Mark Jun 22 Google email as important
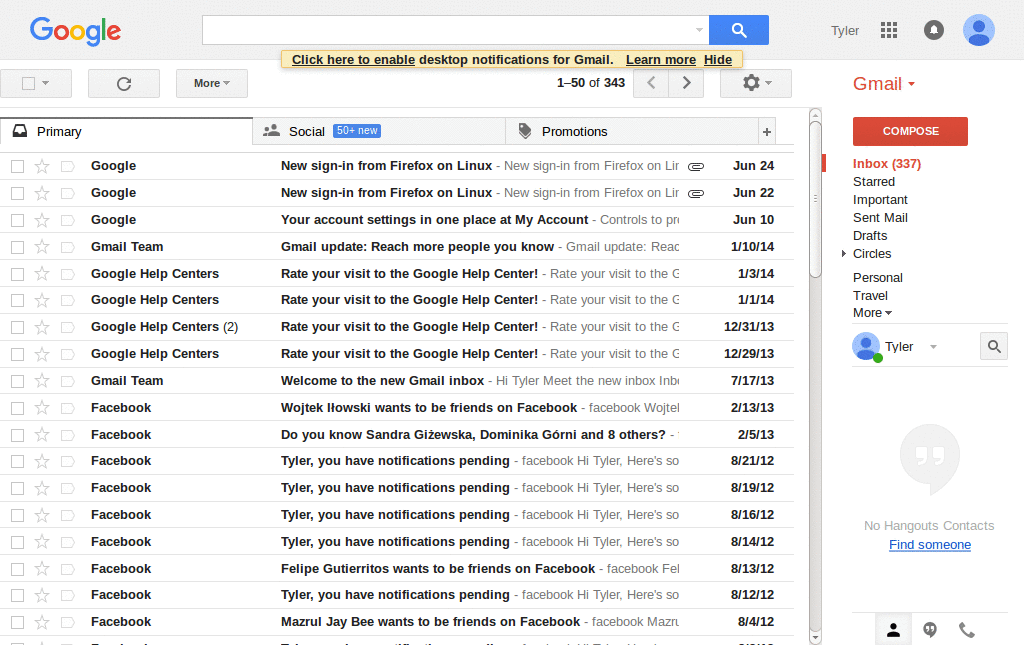Screen dimensions: 1024x645 67,193
